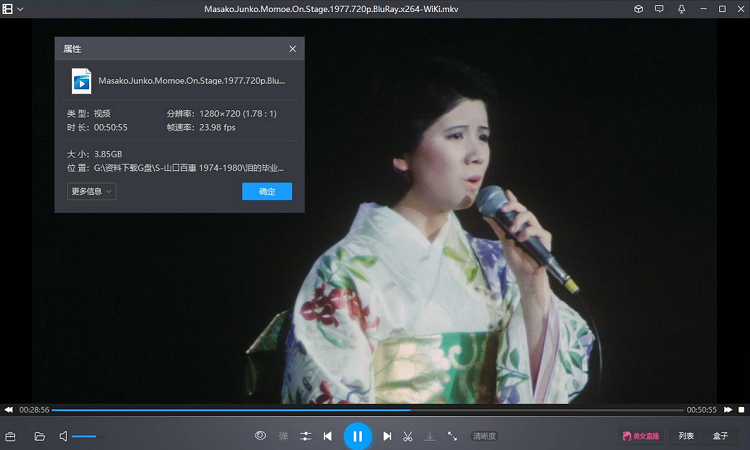
Task: Open the 列表 playlist tab
Action: click(686, 436)
